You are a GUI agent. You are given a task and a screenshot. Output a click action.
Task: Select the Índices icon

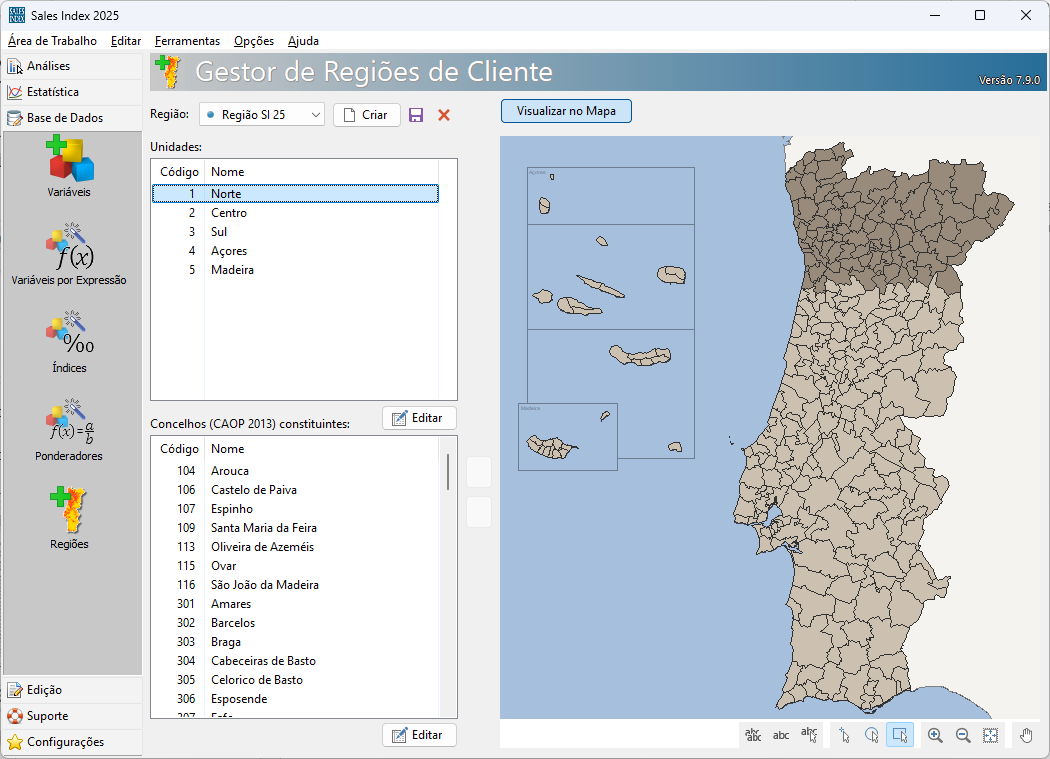[69, 342]
